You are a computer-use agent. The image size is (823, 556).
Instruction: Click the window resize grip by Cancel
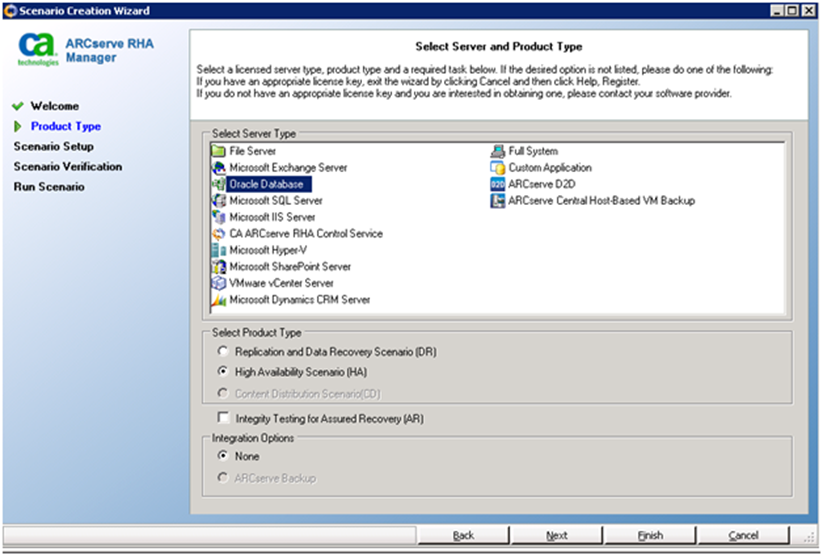(808, 537)
